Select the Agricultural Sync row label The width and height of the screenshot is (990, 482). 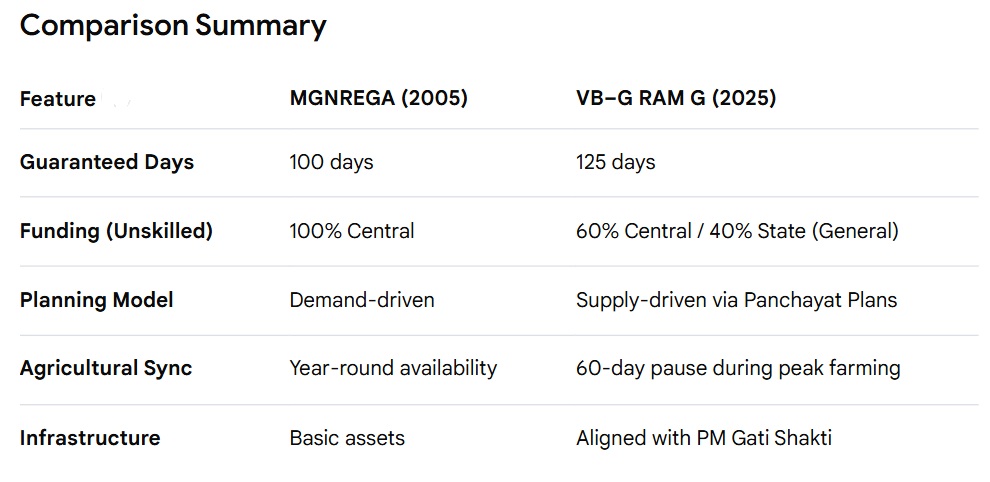[106, 368]
